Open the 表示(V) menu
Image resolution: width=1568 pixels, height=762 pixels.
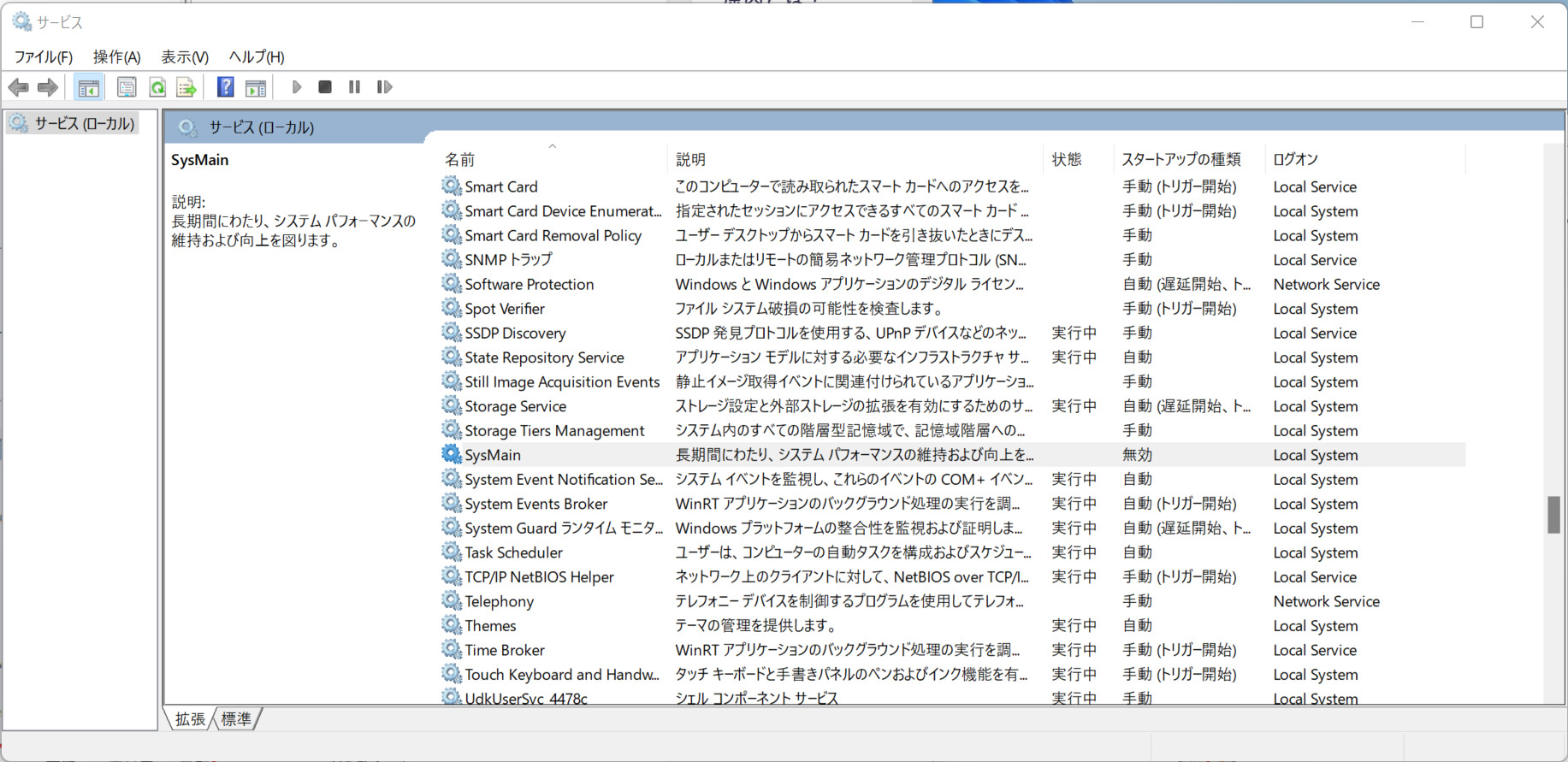(x=185, y=57)
